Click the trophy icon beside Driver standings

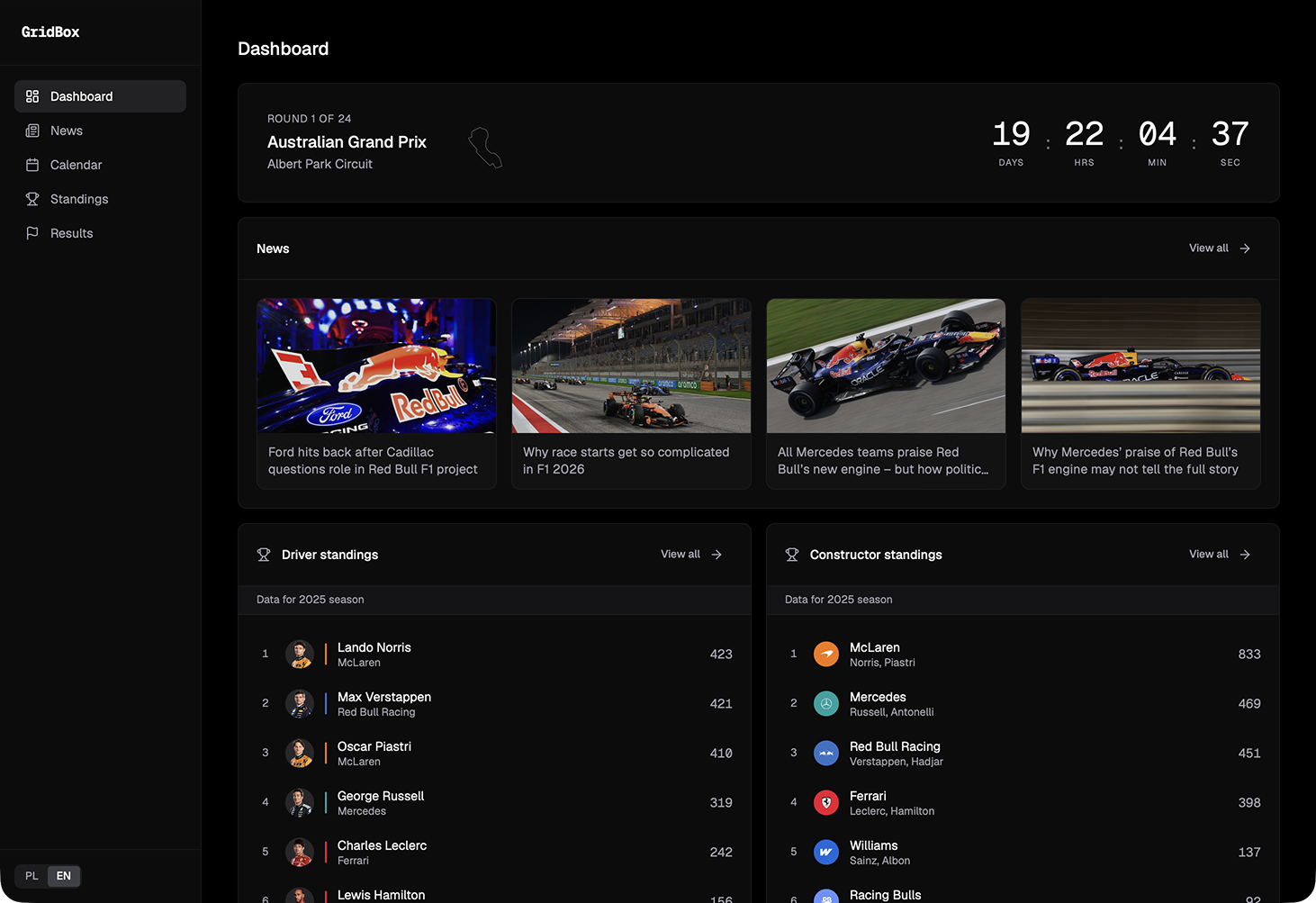pos(264,555)
